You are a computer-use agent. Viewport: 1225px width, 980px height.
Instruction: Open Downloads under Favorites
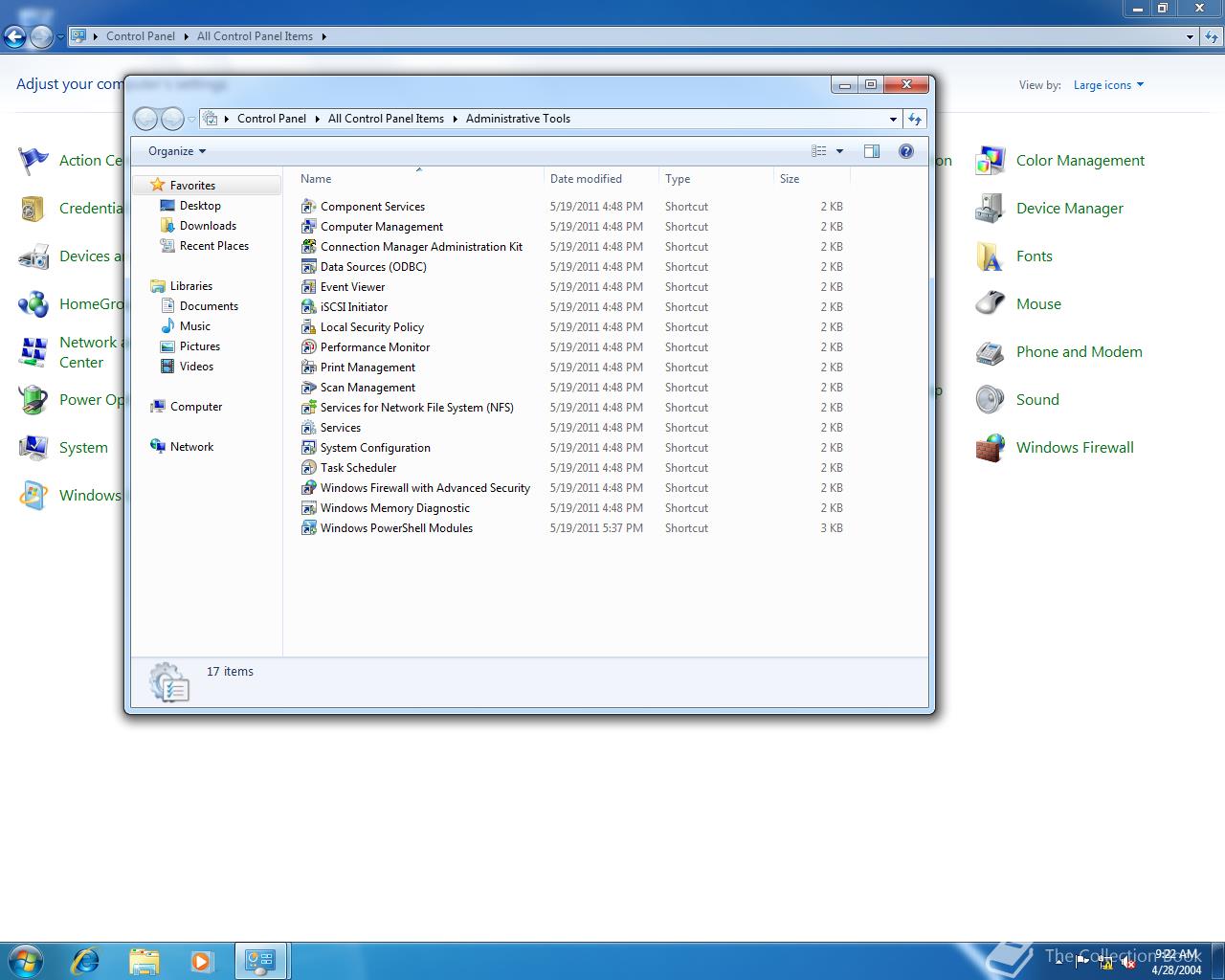coord(208,226)
